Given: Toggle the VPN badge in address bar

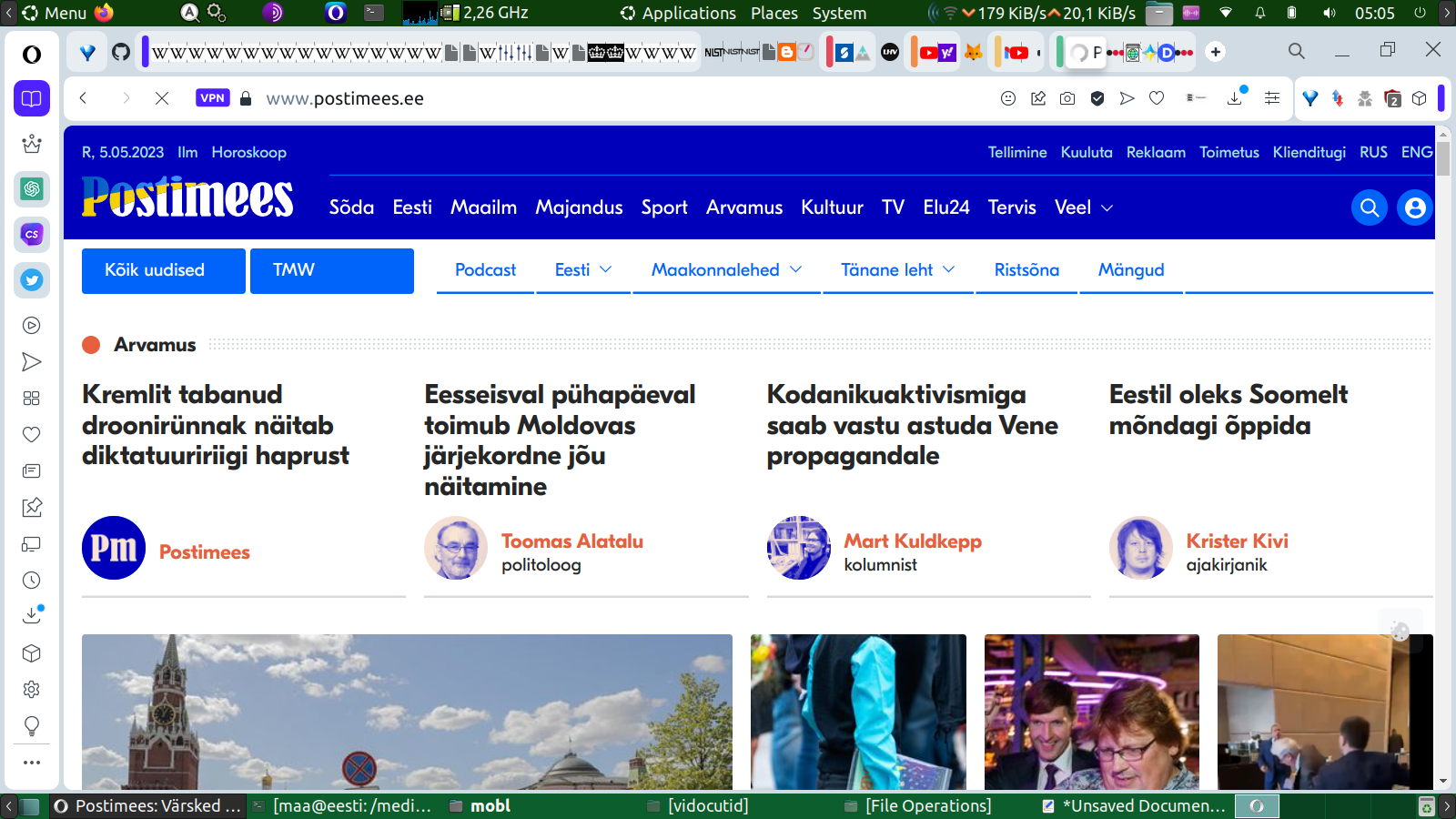Looking at the screenshot, I should point(212,98).
